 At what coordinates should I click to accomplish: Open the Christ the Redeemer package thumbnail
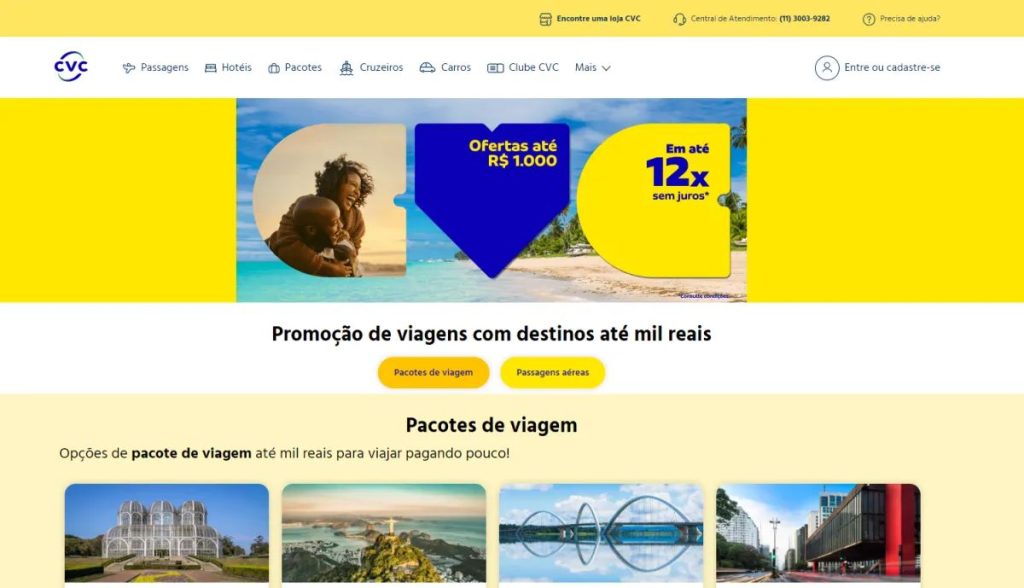click(x=384, y=533)
